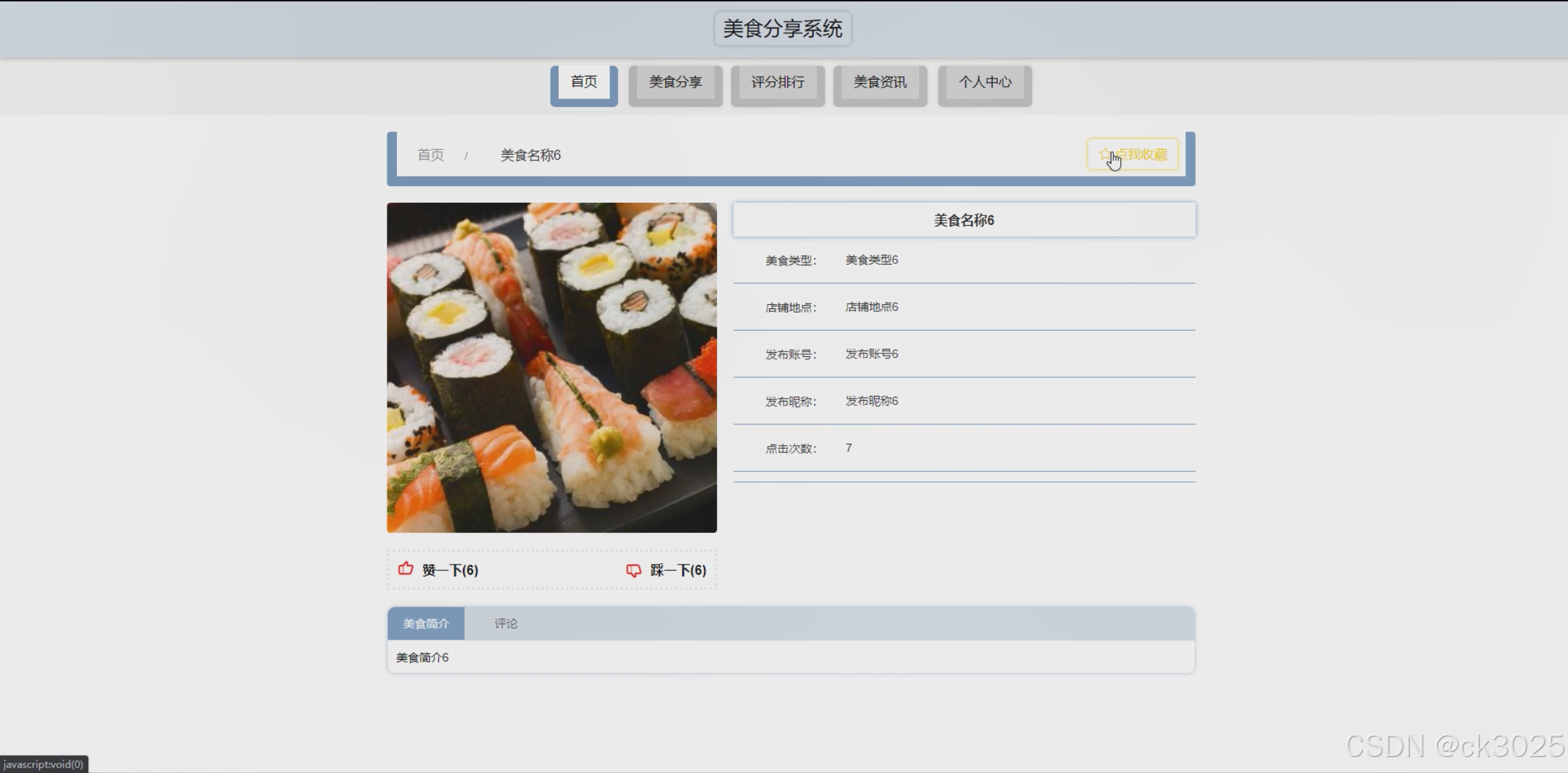This screenshot has height=773, width=1568.
Task: Click the 美食分享系统 site title
Action: click(782, 28)
